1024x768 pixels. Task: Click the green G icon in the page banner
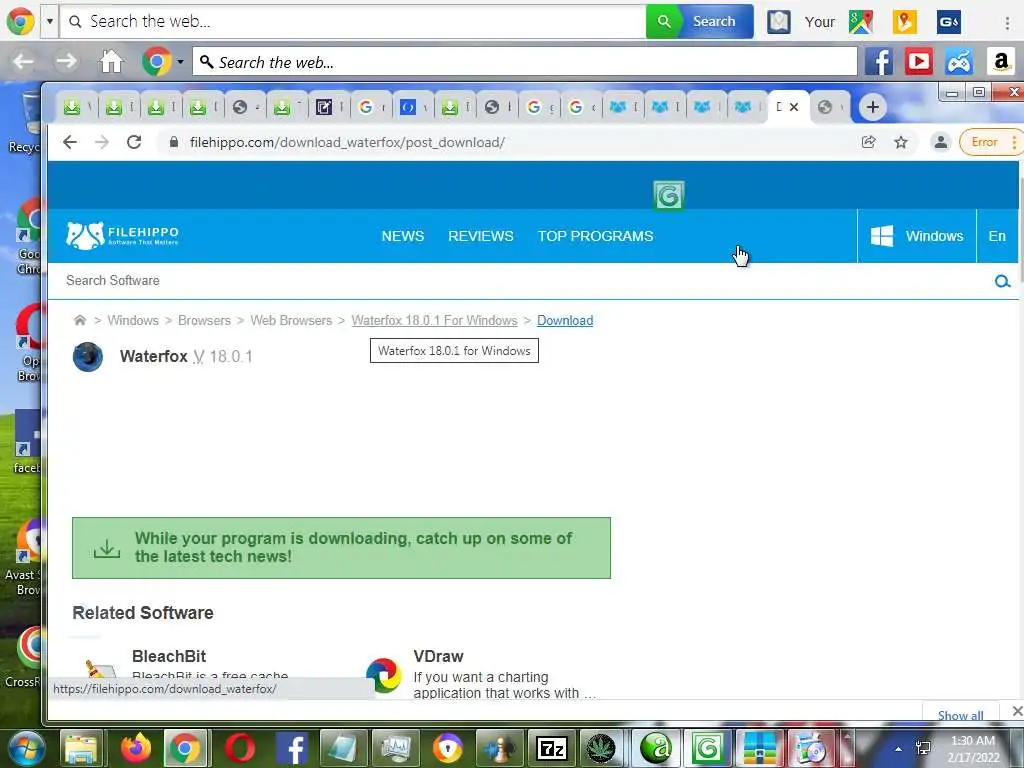click(x=668, y=196)
